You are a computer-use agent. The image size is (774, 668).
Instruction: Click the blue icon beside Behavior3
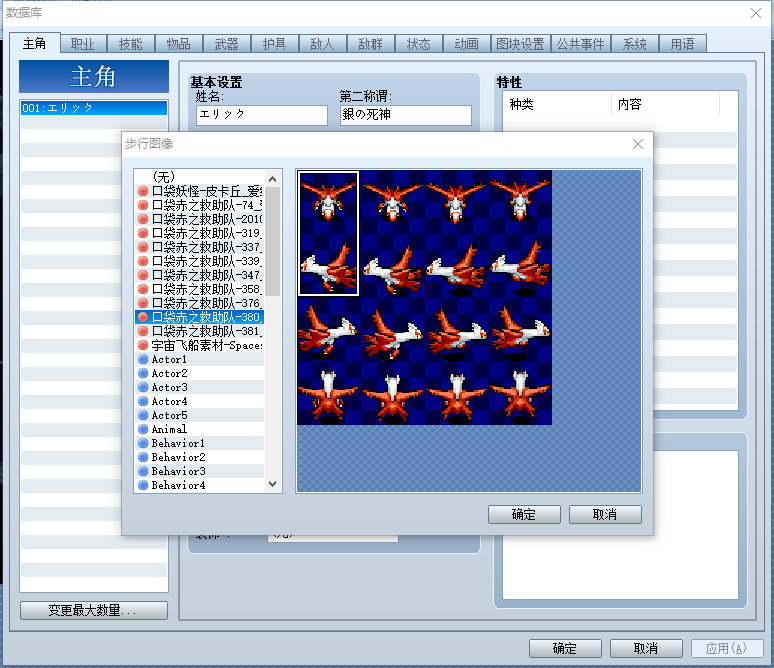[x=143, y=471]
